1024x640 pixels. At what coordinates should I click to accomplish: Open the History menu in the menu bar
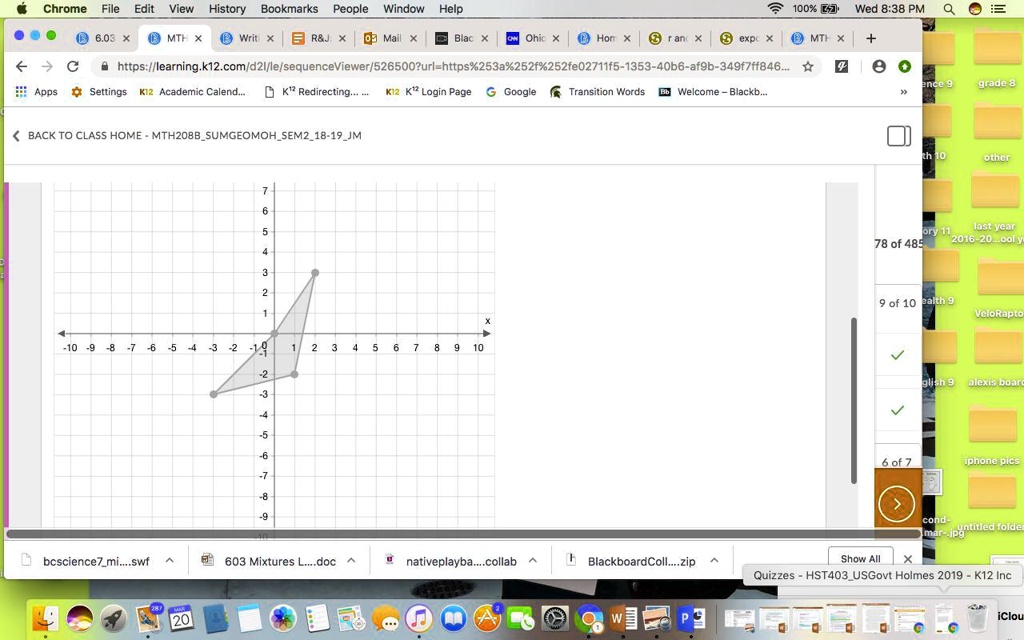(227, 9)
